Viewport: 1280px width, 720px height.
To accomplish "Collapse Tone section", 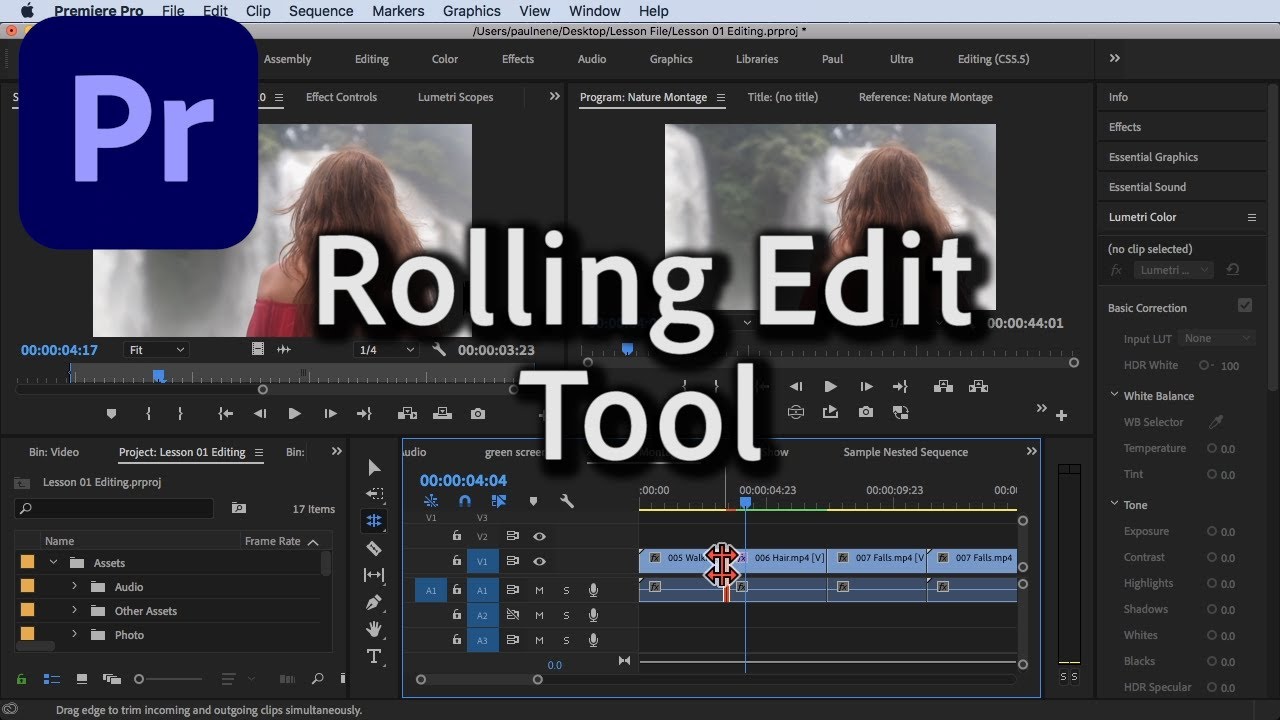I will tap(1114, 505).
